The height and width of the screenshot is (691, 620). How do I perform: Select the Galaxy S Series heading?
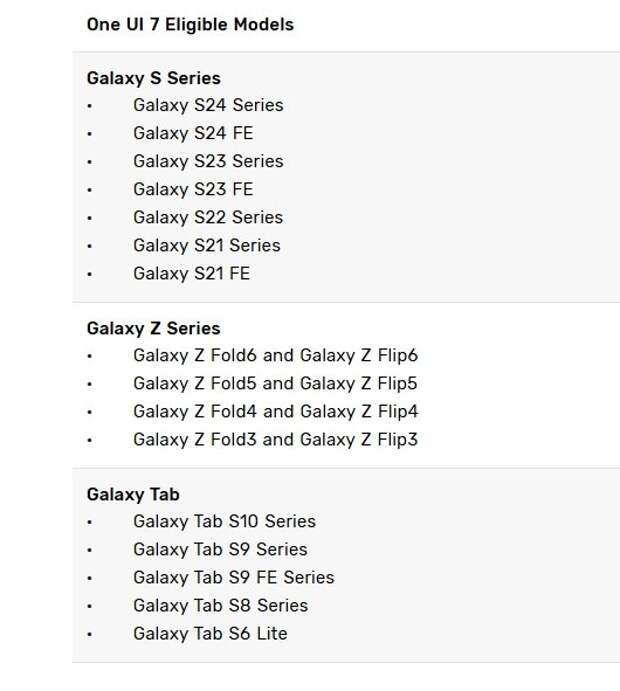point(154,78)
